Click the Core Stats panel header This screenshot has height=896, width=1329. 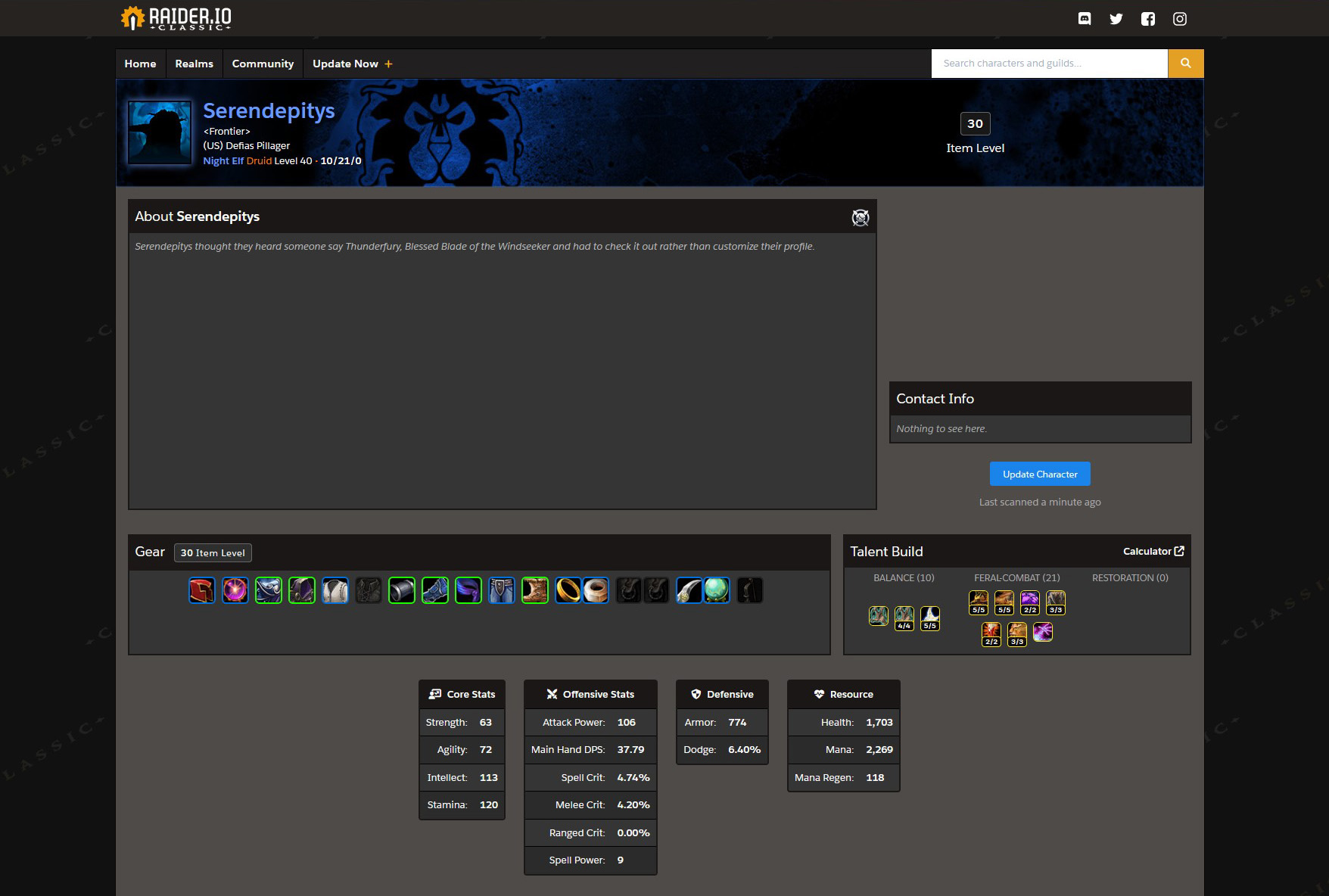pos(462,694)
